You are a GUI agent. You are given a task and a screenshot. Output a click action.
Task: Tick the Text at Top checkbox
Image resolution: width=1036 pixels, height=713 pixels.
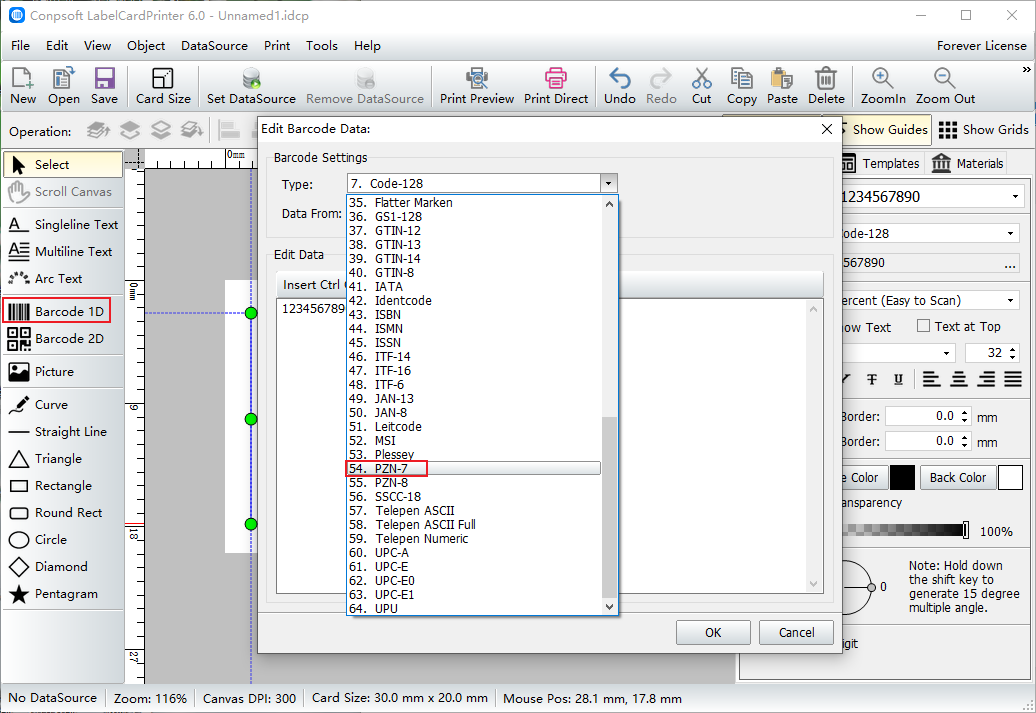(924, 326)
